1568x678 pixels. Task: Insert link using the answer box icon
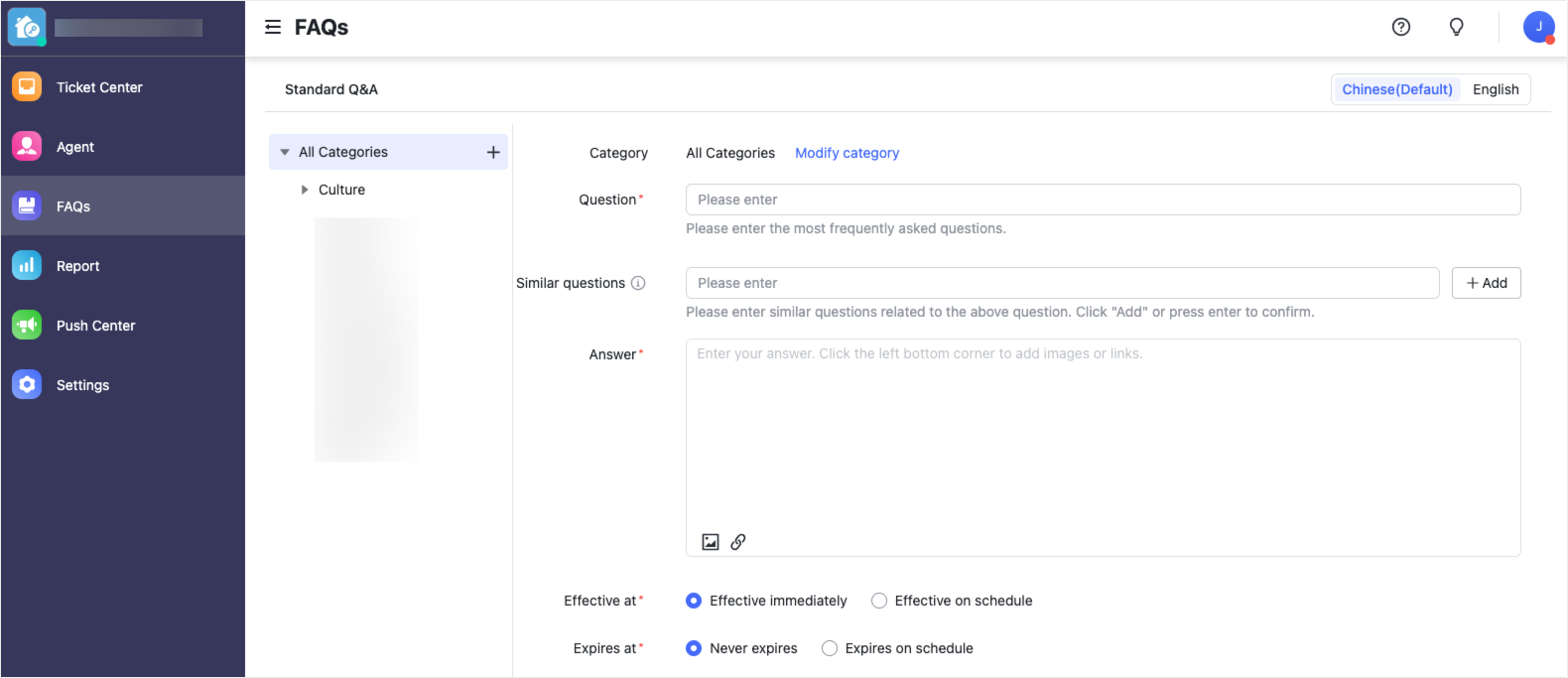[738, 542]
